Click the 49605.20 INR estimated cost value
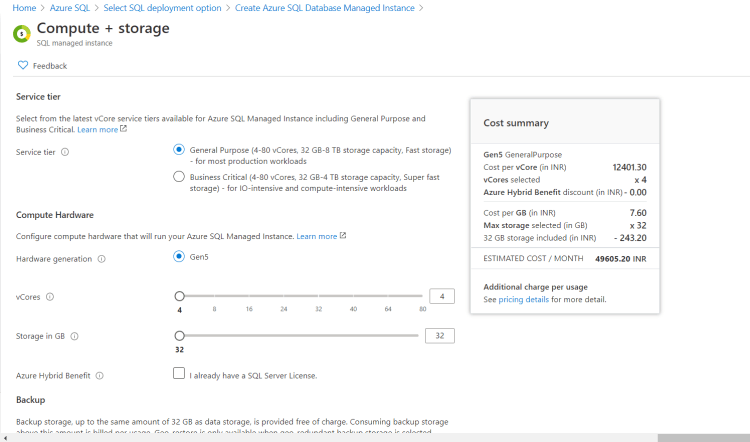The width and height of the screenshot is (750, 442). click(x=620, y=259)
